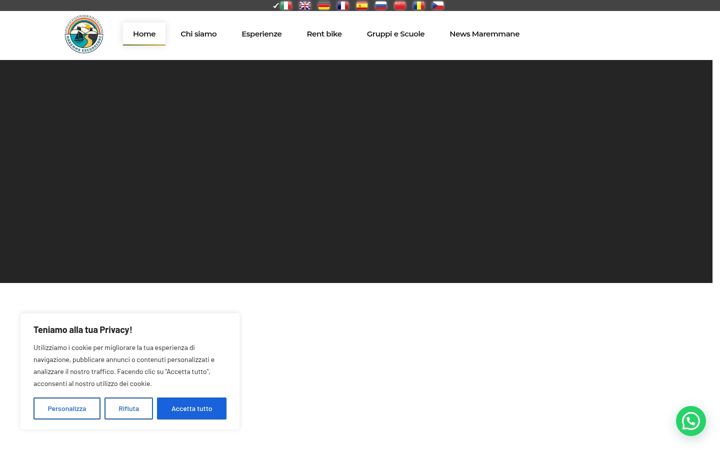
Task: Switch language to English (UK flag)
Action: tap(305, 6)
